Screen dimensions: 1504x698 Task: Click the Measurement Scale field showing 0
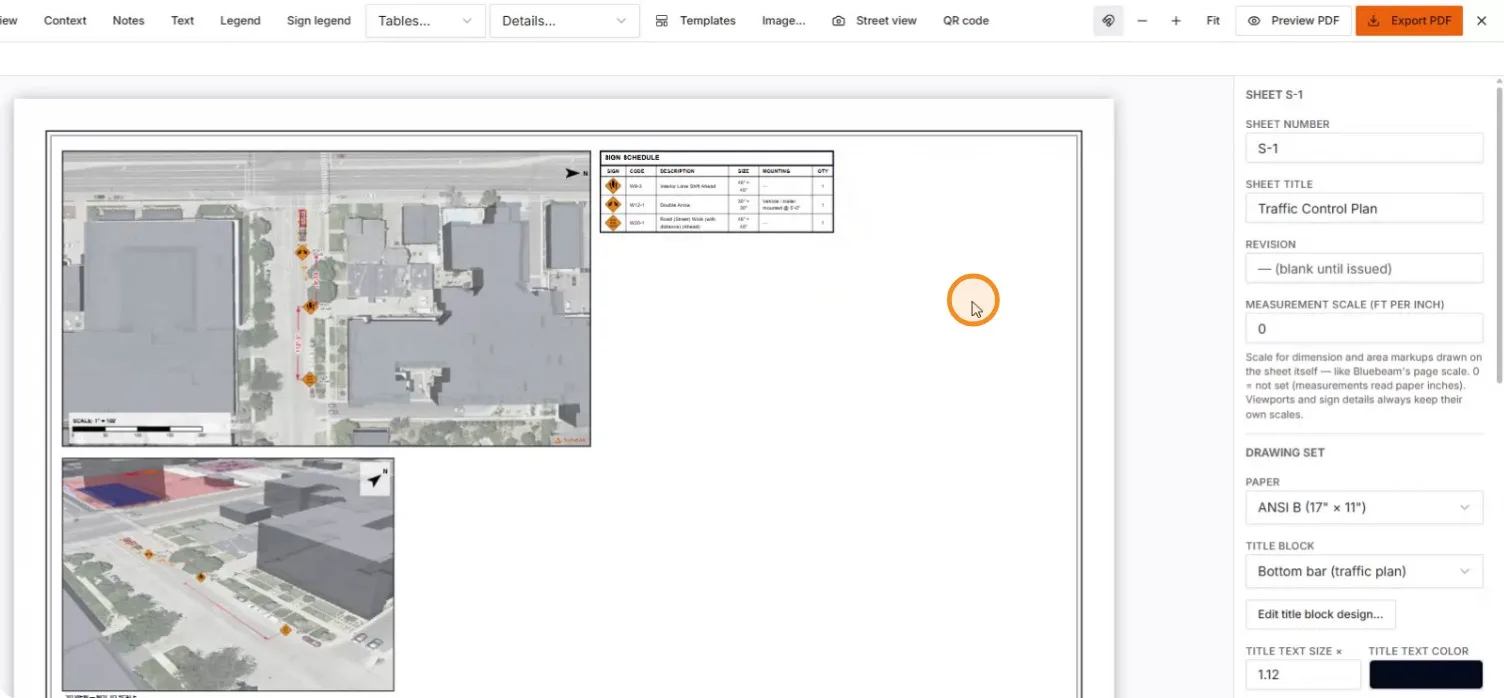1364,328
